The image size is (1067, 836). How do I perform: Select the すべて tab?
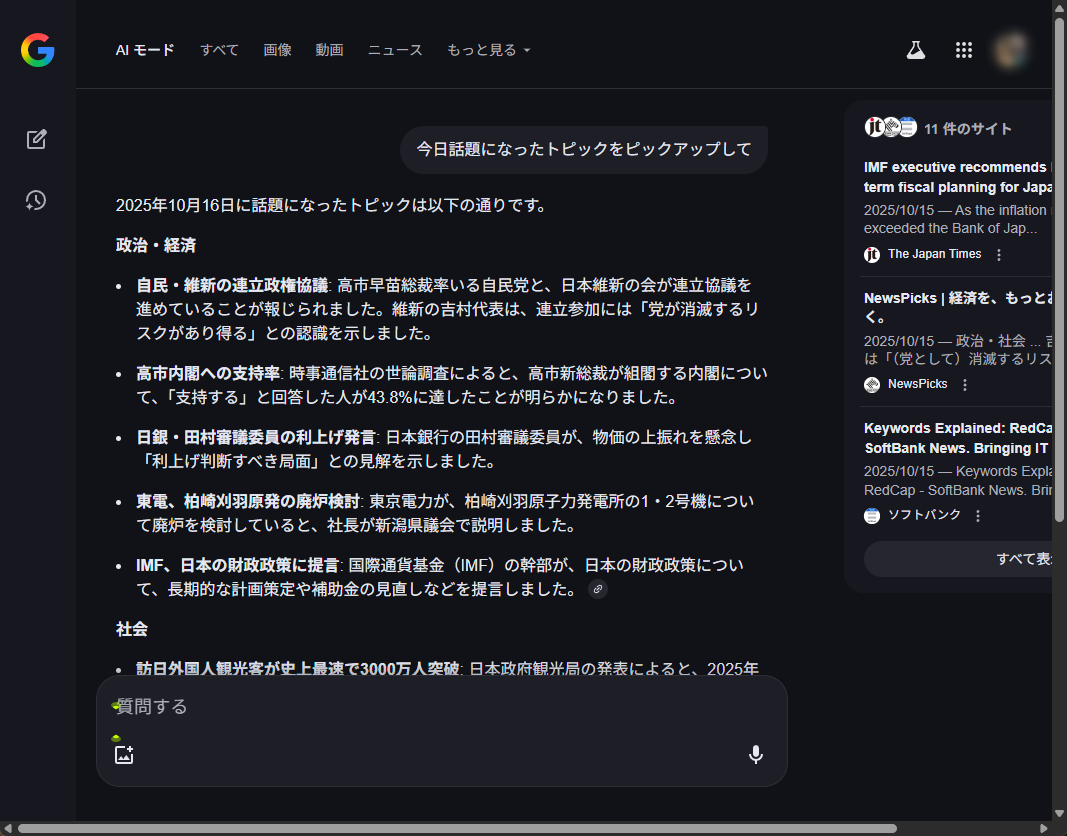[219, 50]
